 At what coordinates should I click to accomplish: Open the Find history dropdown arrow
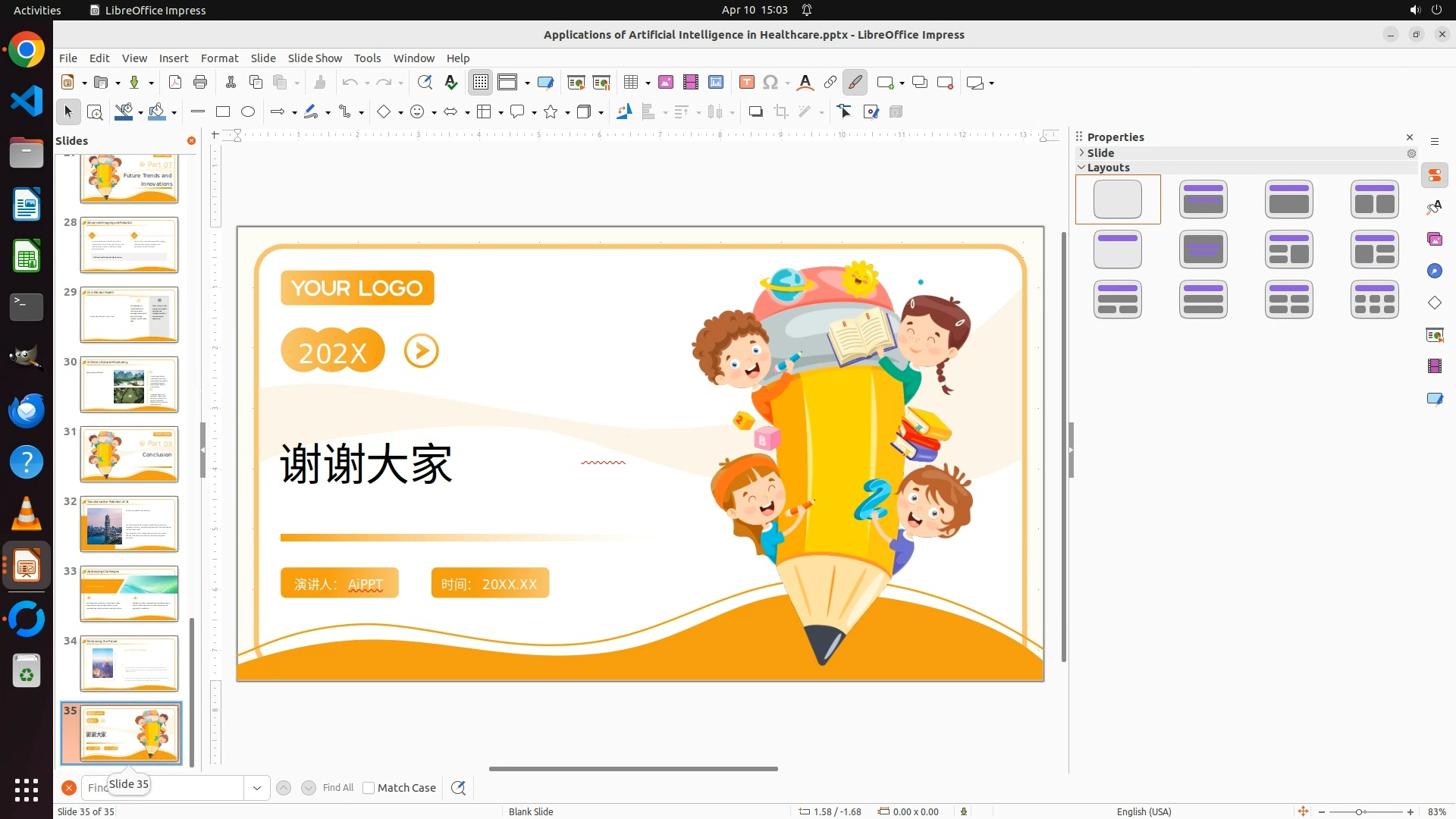[257, 788]
